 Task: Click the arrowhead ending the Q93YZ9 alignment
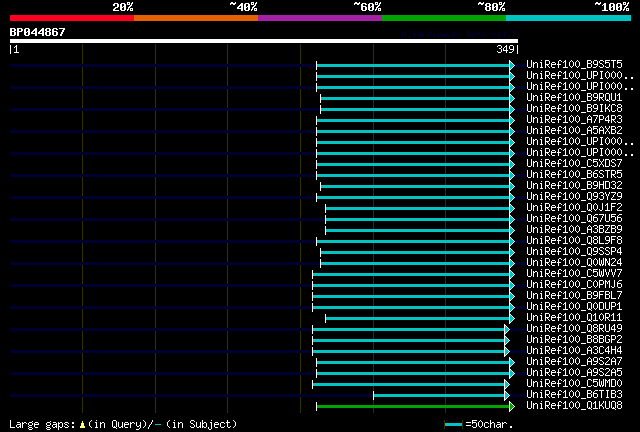512,197
